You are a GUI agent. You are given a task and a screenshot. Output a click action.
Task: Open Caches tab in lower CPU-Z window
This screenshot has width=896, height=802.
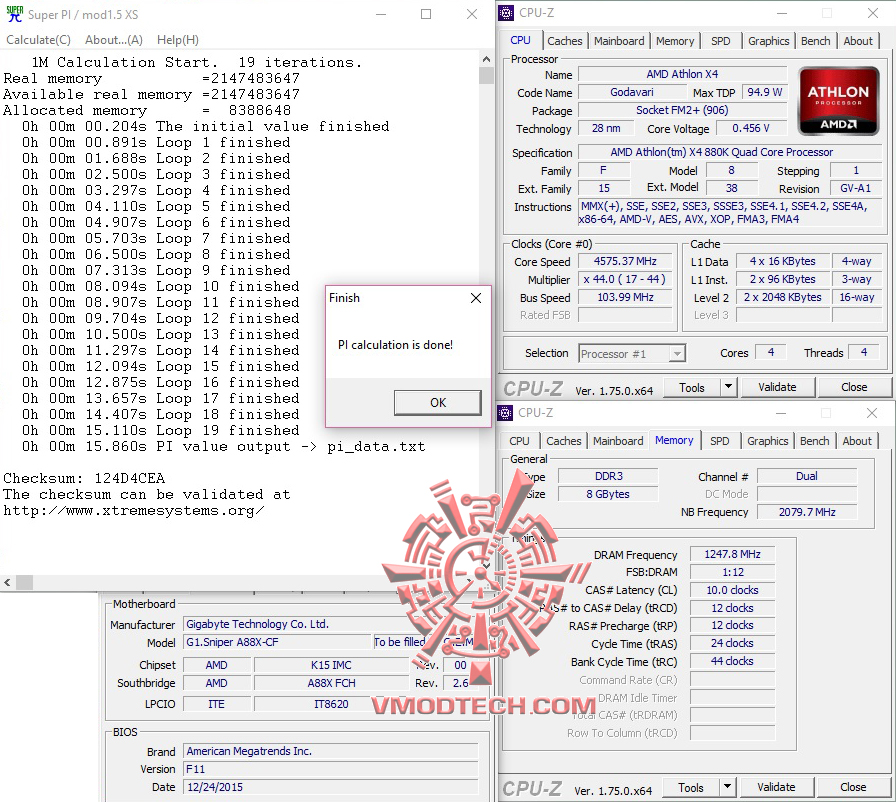pos(563,441)
